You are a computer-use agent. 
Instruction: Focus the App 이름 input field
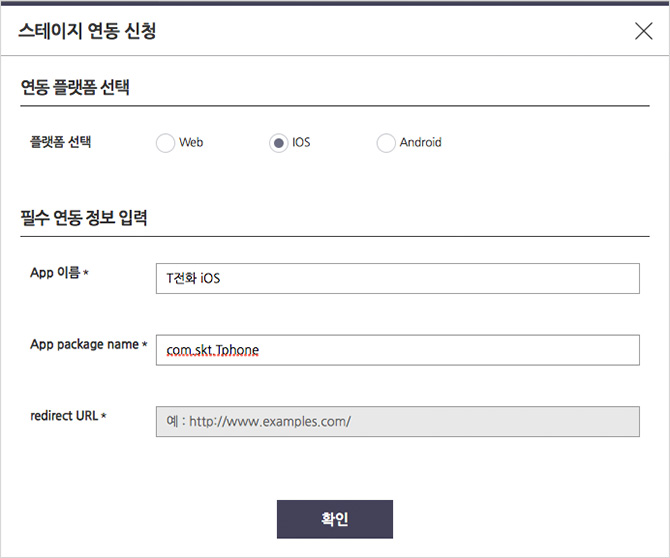click(x=397, y=279)
